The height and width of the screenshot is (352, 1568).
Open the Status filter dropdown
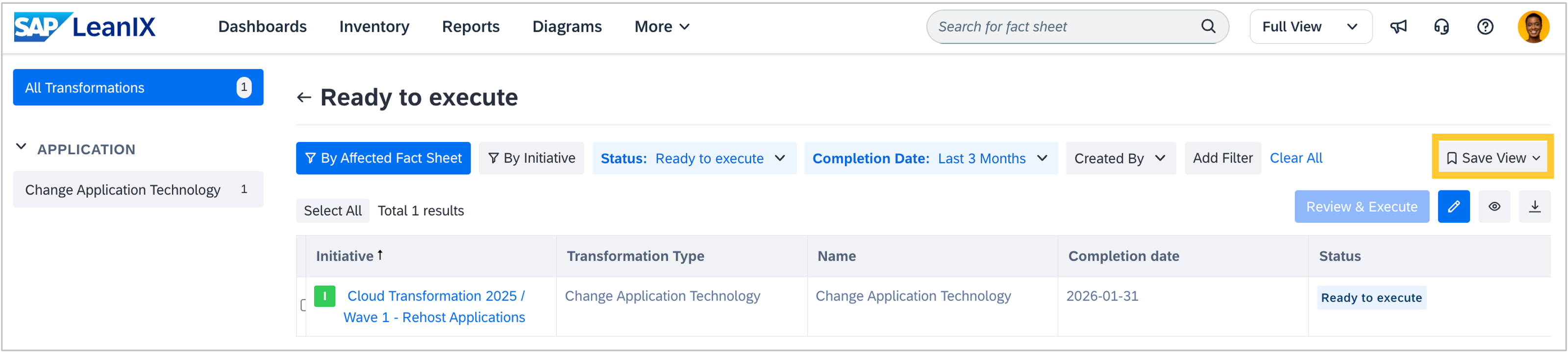694,159
